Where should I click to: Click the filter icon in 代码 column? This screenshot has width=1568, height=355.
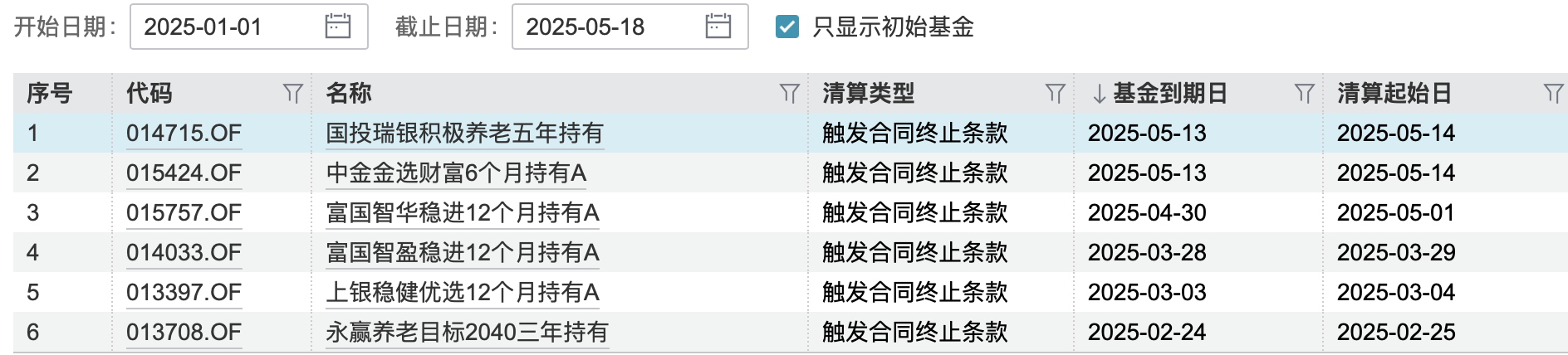click(292, 94)
